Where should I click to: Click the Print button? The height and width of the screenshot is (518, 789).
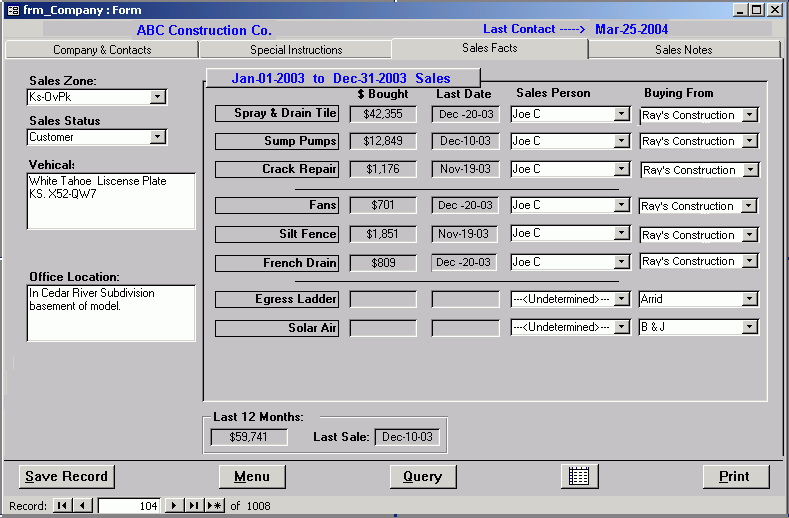(735, 477)
